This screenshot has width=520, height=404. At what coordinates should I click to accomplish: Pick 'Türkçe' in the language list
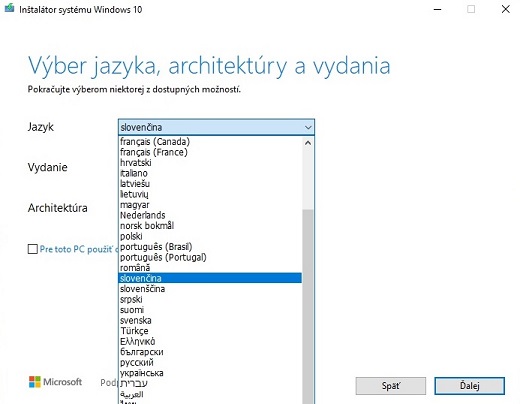coord(210,331)
